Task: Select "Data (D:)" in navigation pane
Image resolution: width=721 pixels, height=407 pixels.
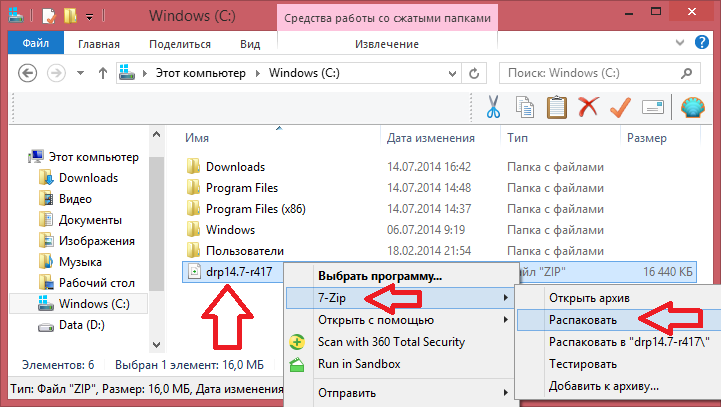Action: pos(82,326)
